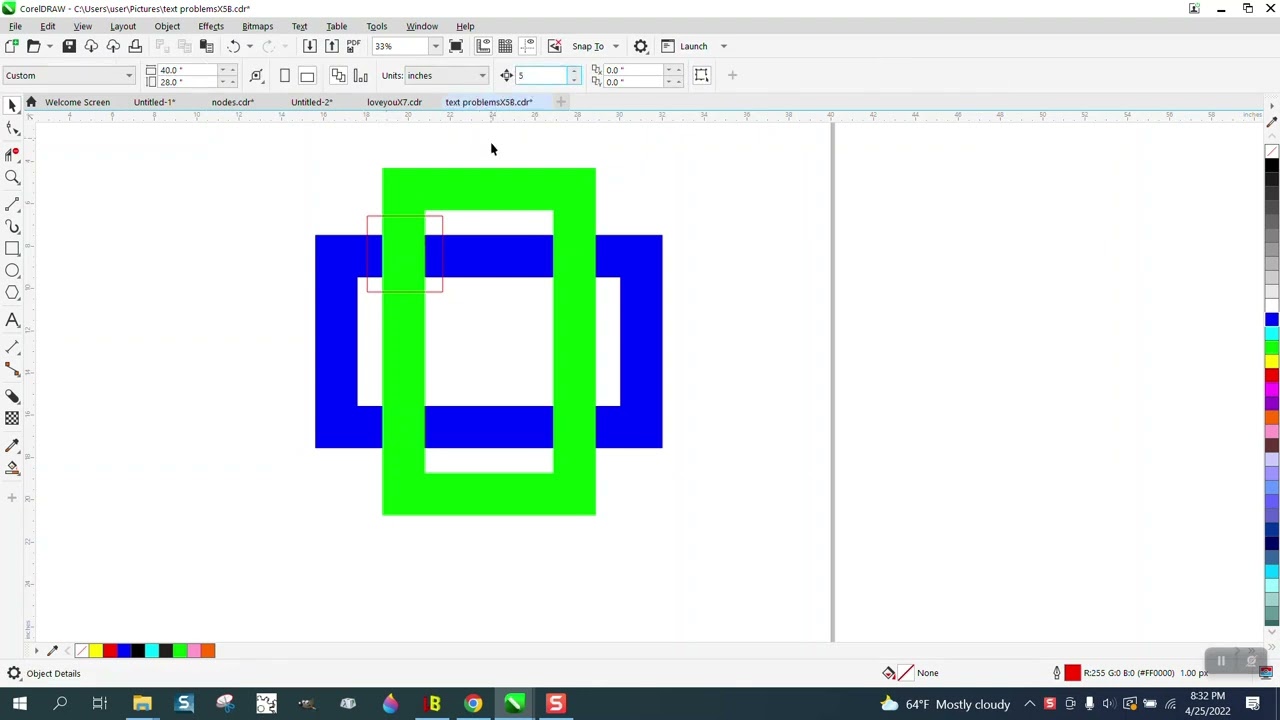Open the zoom level 33% dropdown
The width and height of the screenshot is (1280, 720).
coord(435,46)
